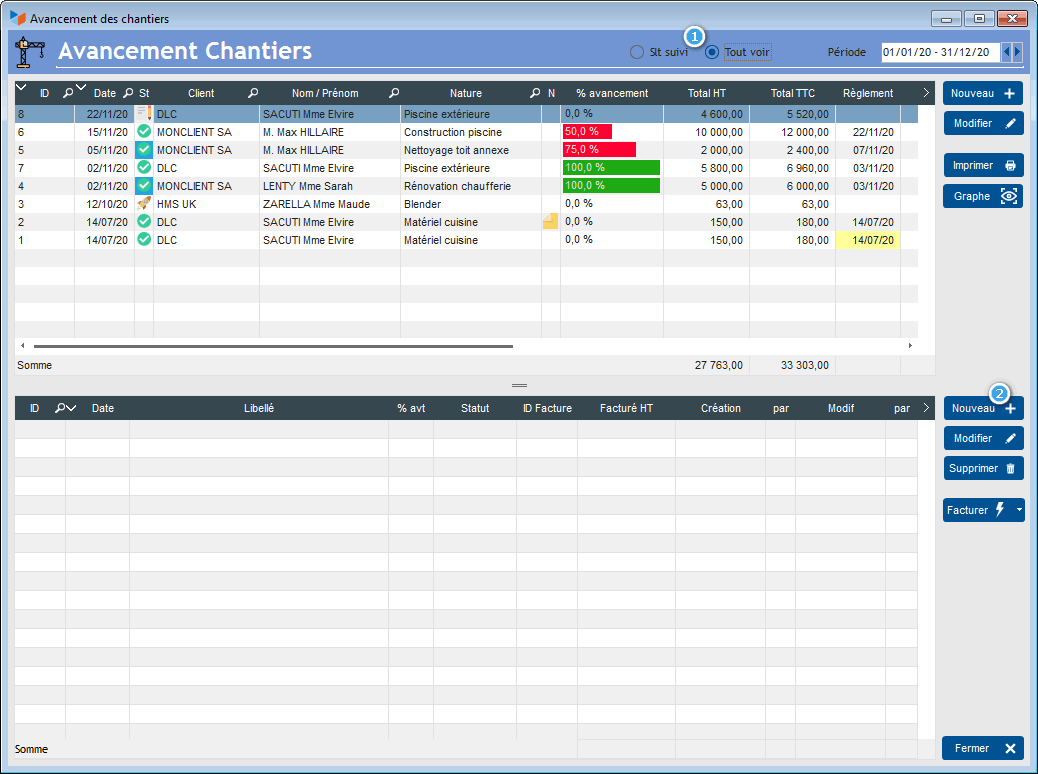Open the upper table's top-left column menu chevron
The height and width of the screenshot is (774, 1038).
22,89
